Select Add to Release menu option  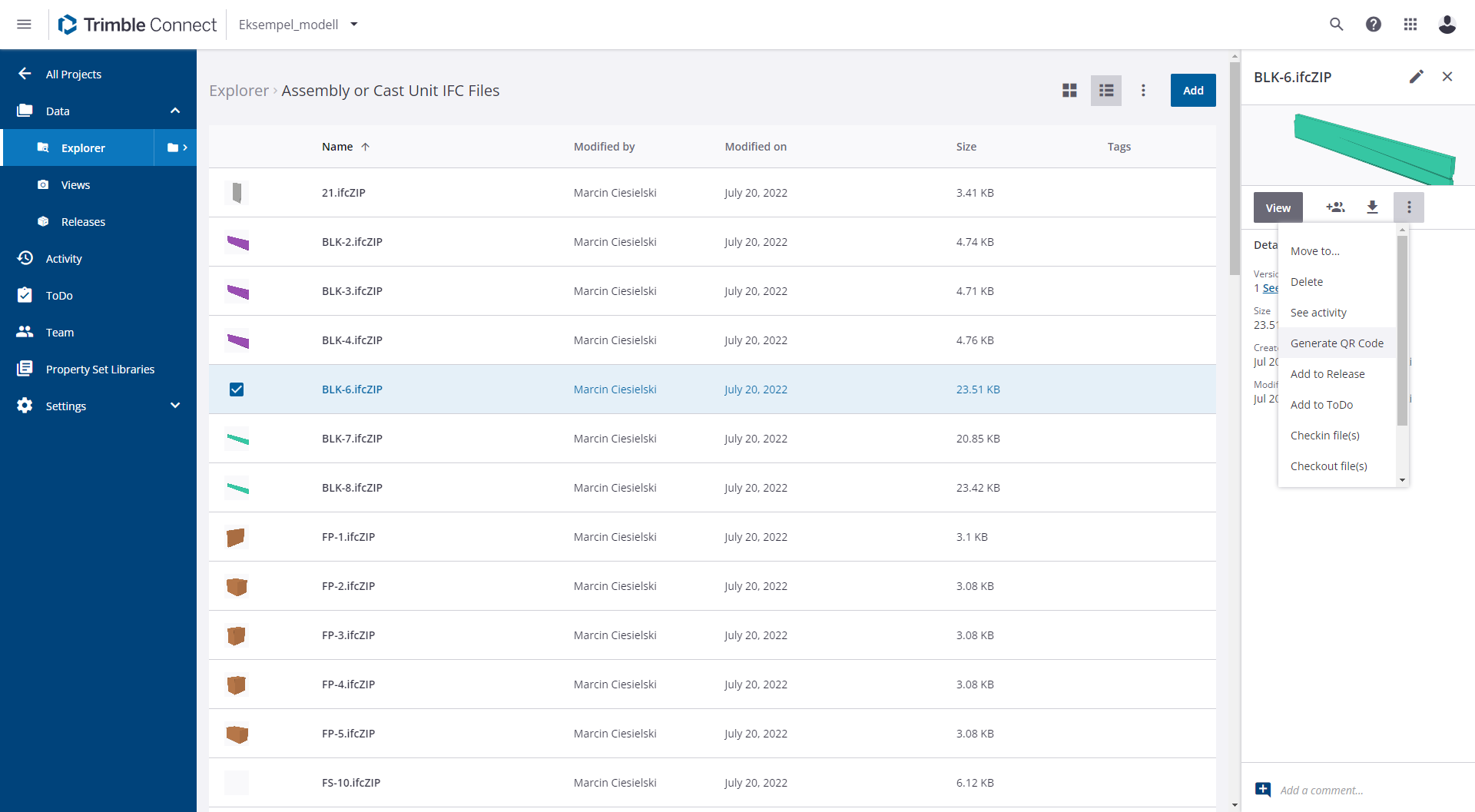pyautogui.click(x=1327, y=374)
